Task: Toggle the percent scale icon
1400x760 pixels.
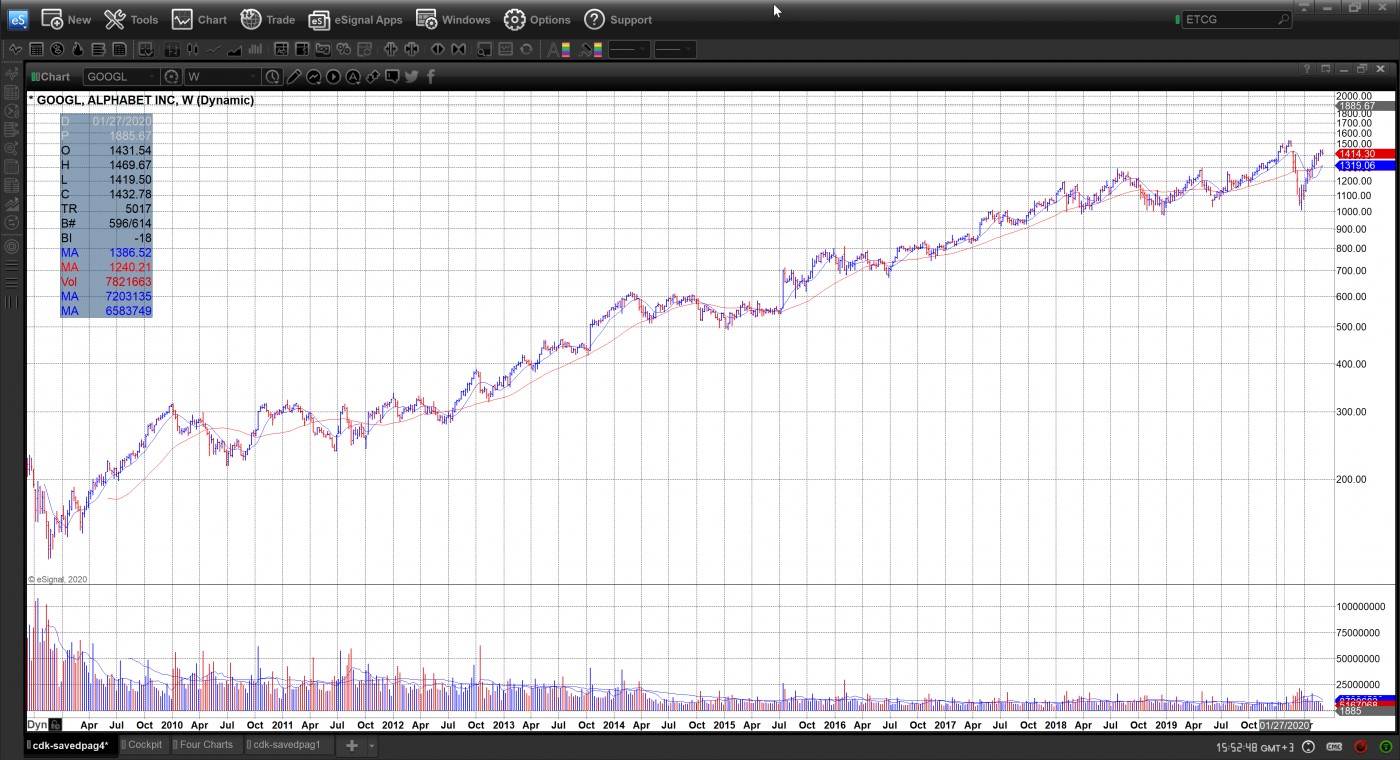Action: tap(343, 49)
